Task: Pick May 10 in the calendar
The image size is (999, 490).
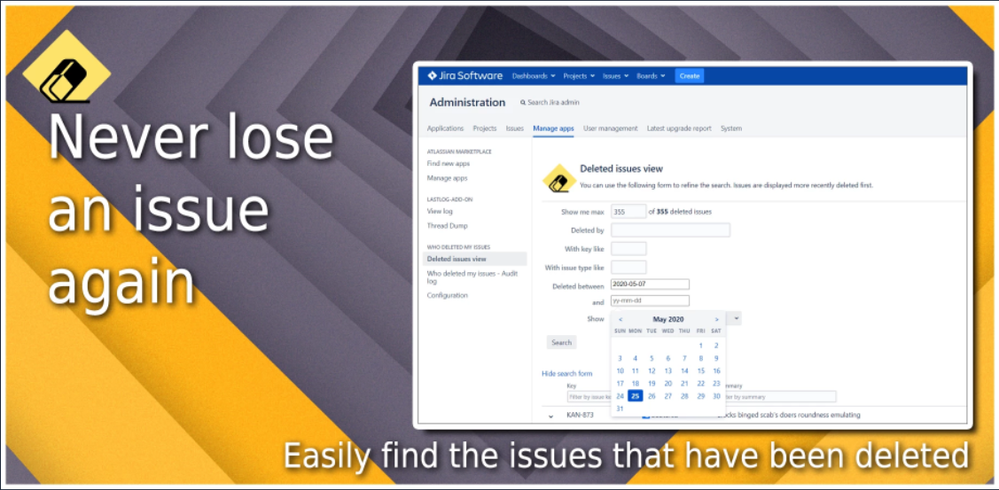Action: pyautogui.click(x=620, y=371)
